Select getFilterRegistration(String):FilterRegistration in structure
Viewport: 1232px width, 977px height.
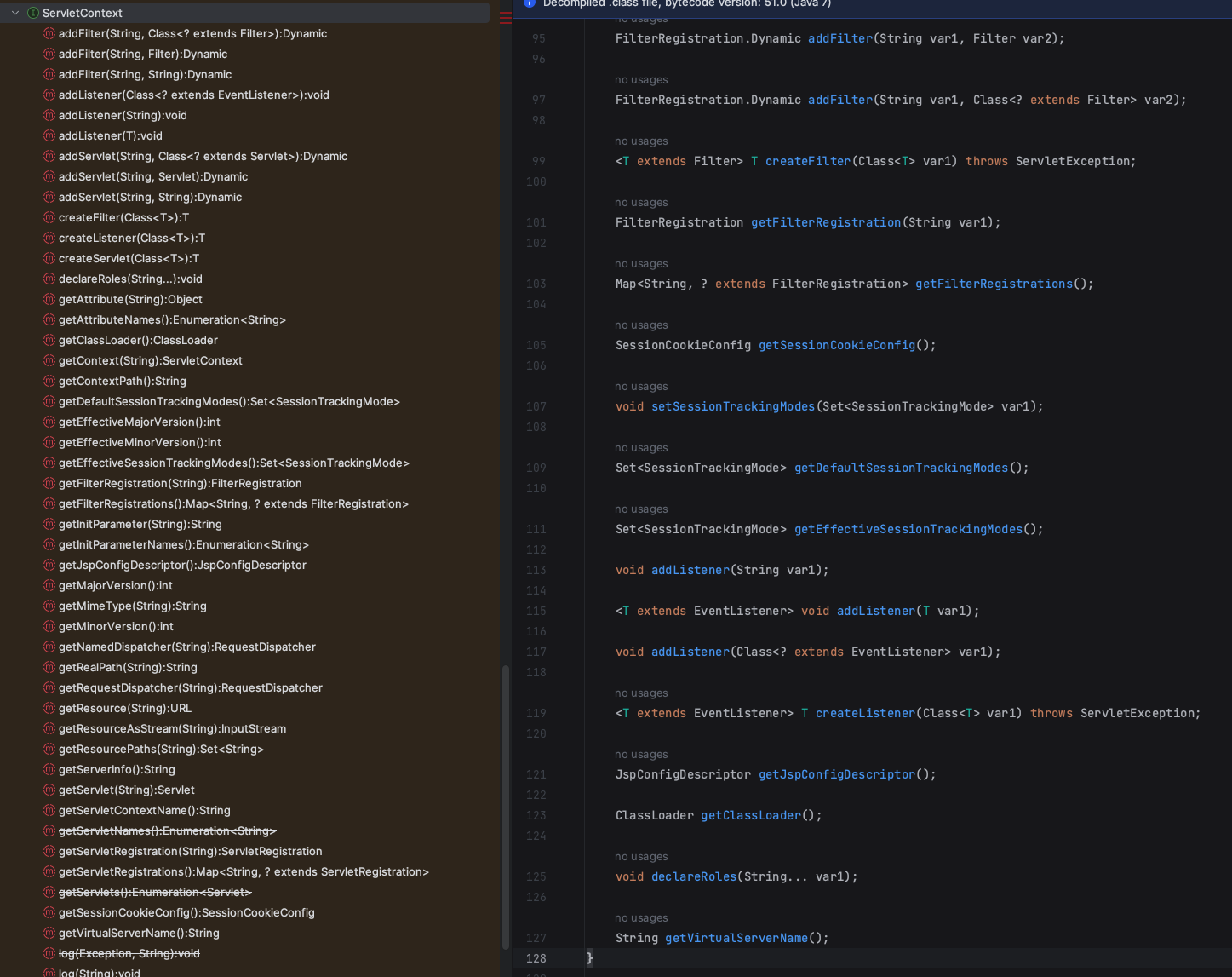click(181, 483)
